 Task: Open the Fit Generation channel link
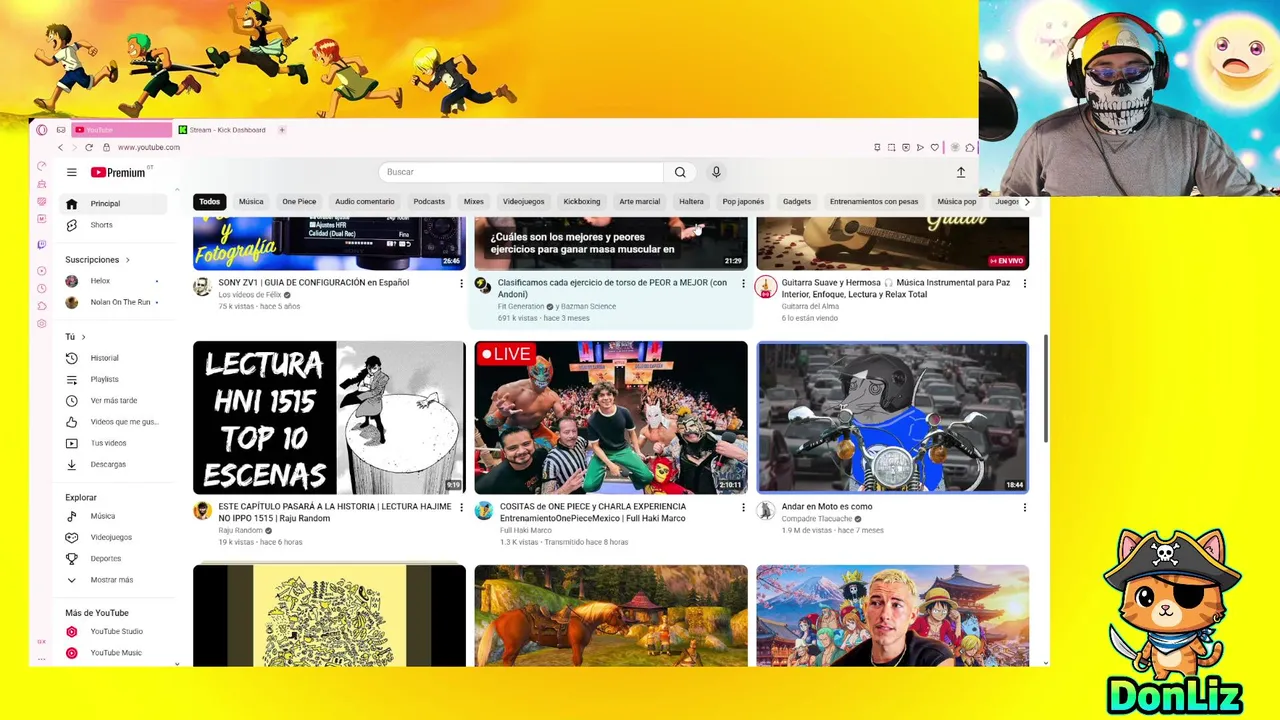pos(521,307)
